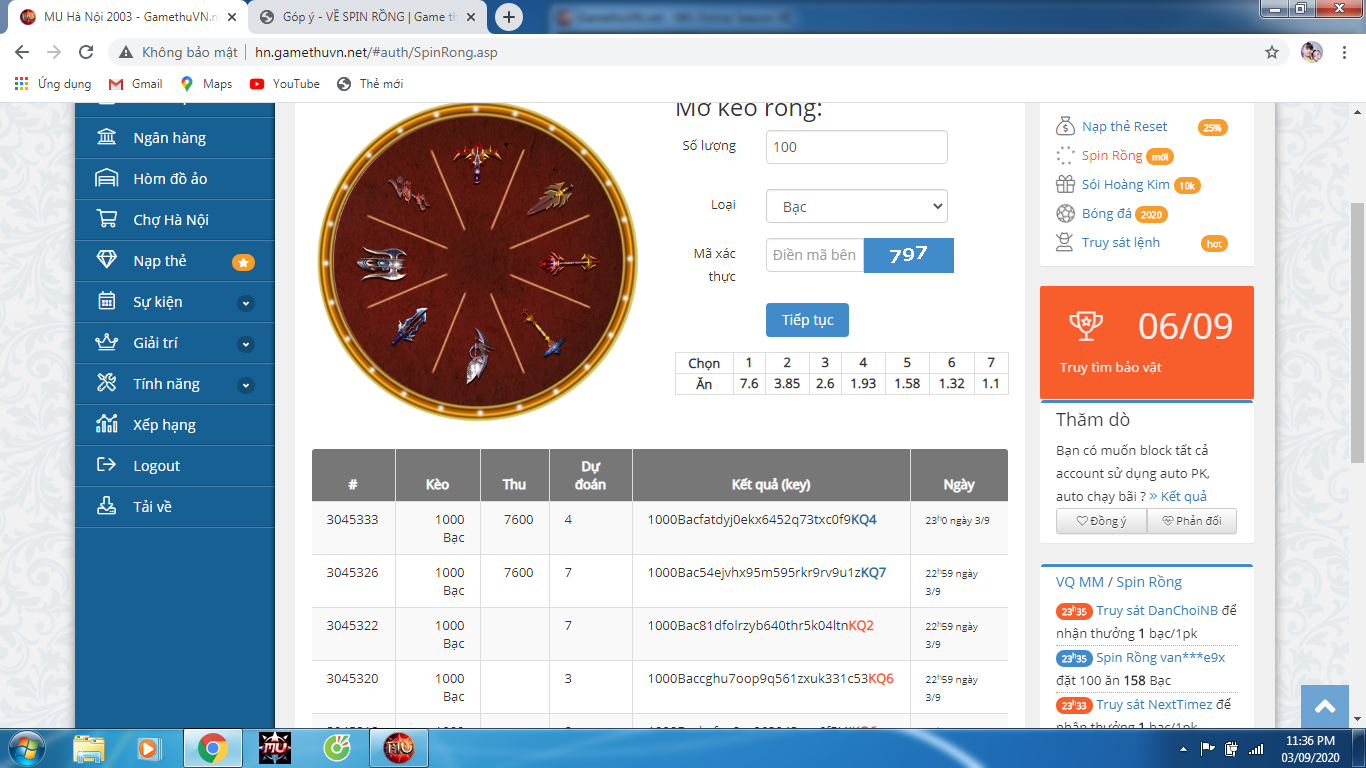The width and height of the screenshot is (1366, 768).
Task: Vote Phản đối in the poll
Action: [x=1191, y=521]
